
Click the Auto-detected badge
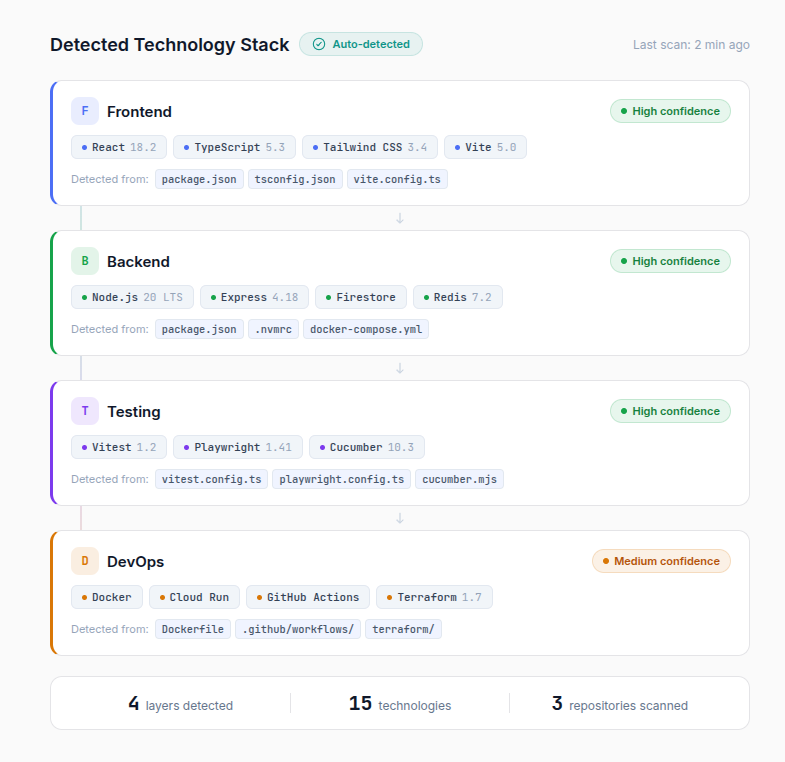[361, 44]
